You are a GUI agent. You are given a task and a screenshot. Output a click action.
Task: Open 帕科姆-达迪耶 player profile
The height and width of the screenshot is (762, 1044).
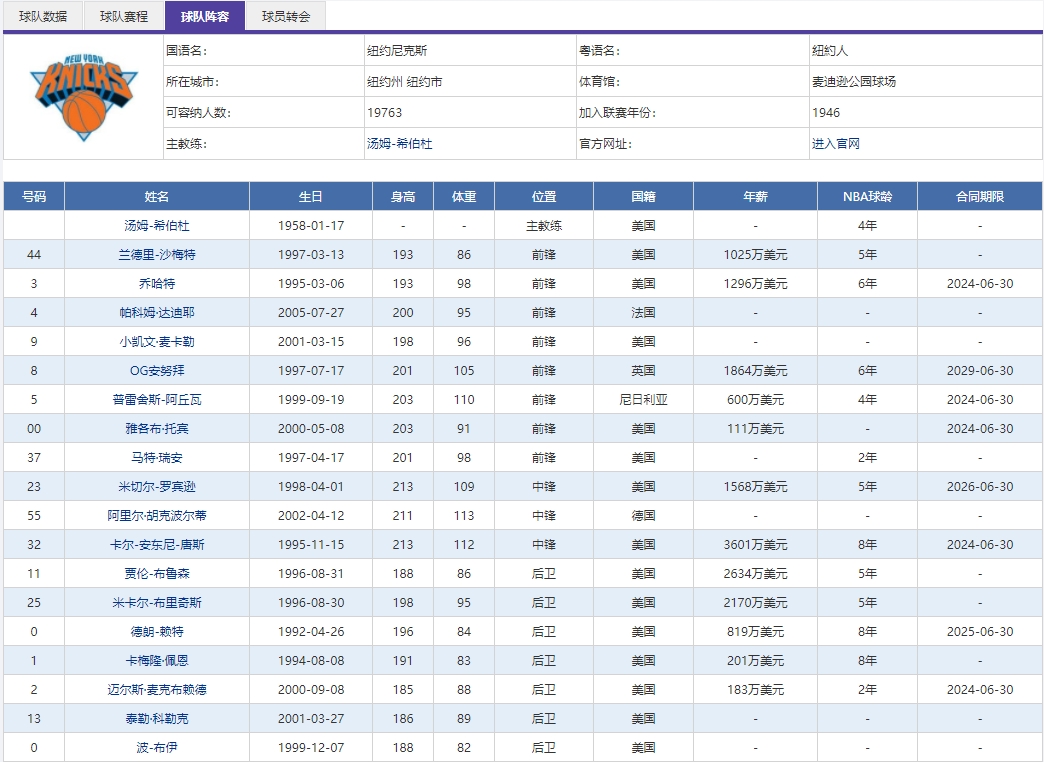160,312
